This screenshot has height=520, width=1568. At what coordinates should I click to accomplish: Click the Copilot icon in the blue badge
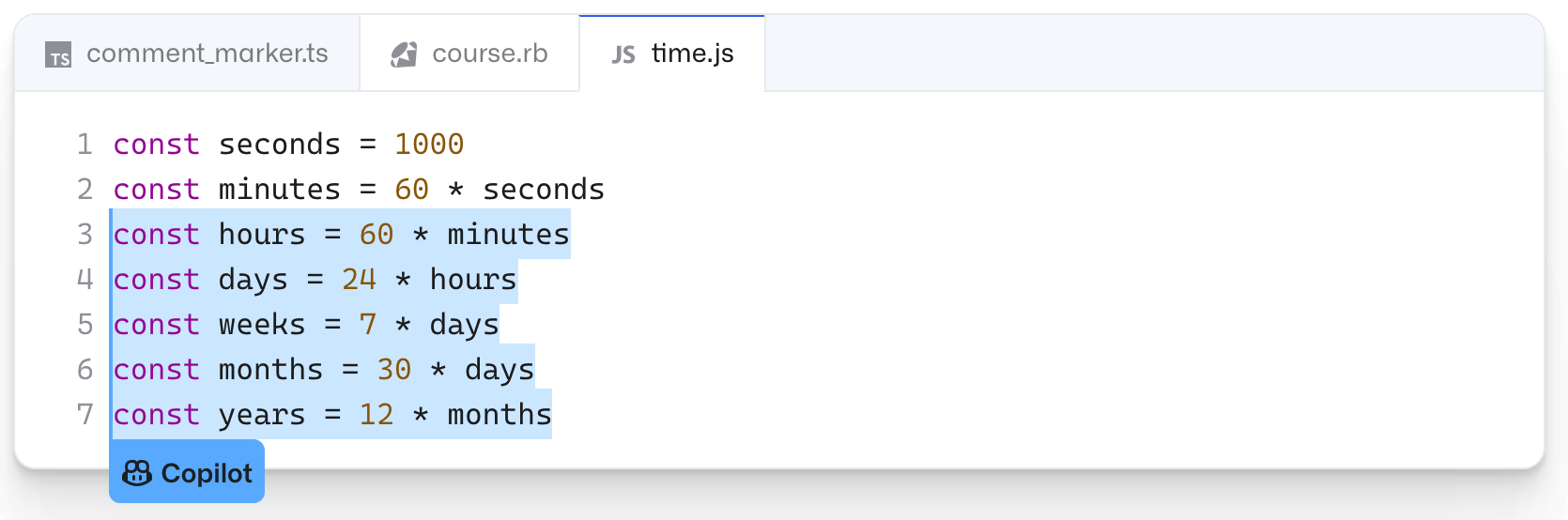pyautogui.click(x=137, y=473)
